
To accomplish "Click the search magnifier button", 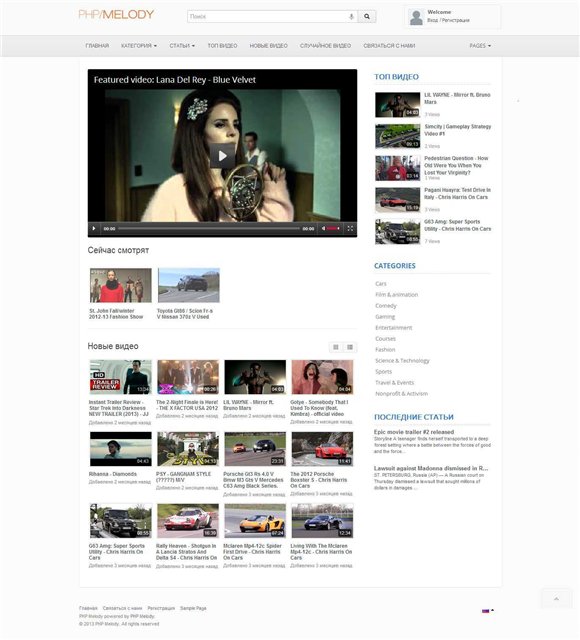I will tap(367, 16).
